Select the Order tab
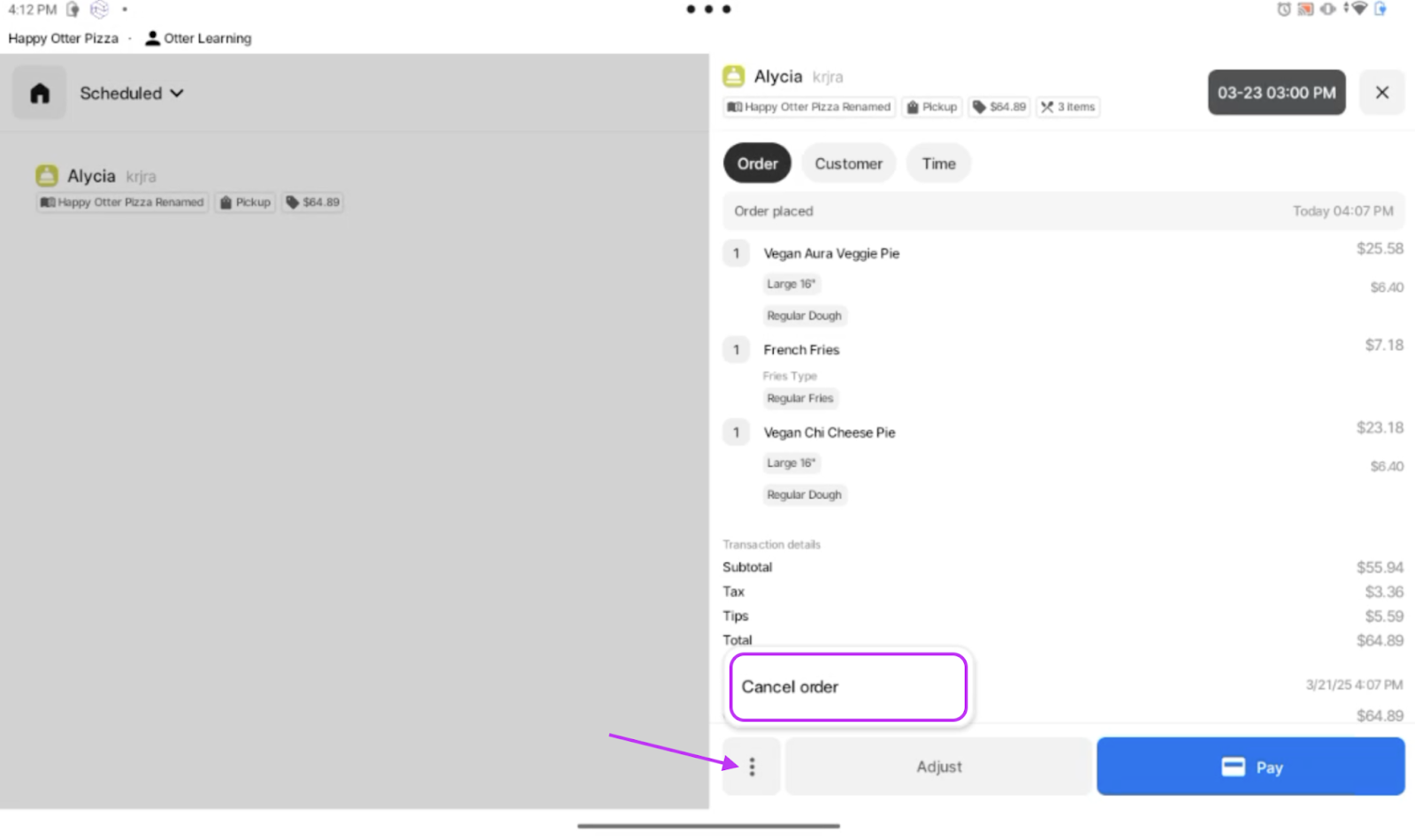This screenshot has width=1415, height=840. coord(757,164)
